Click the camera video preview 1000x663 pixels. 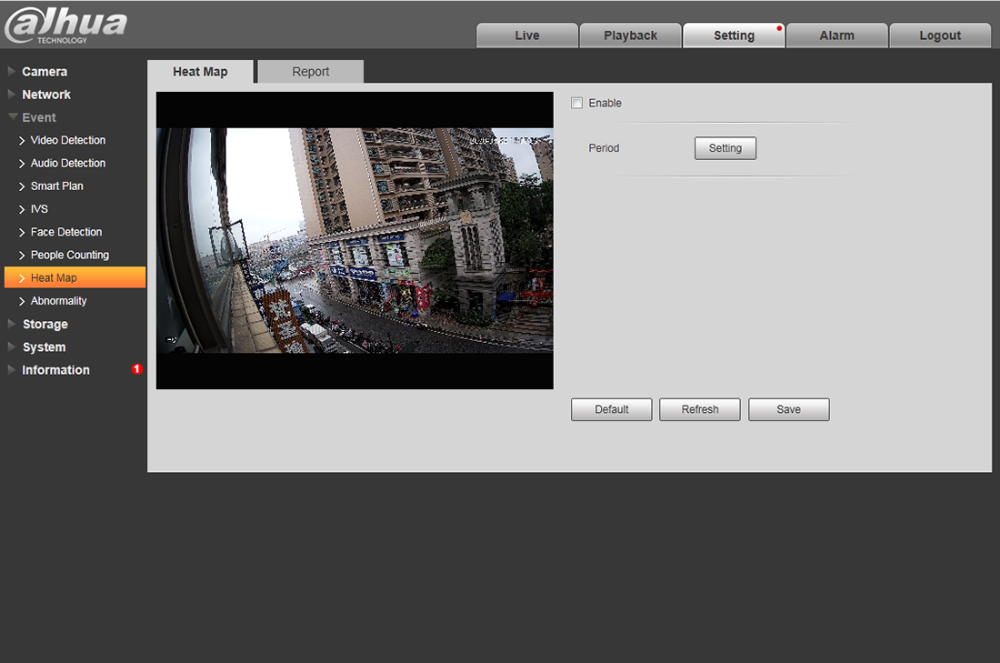pyautogui.click(x=354, y=240)
